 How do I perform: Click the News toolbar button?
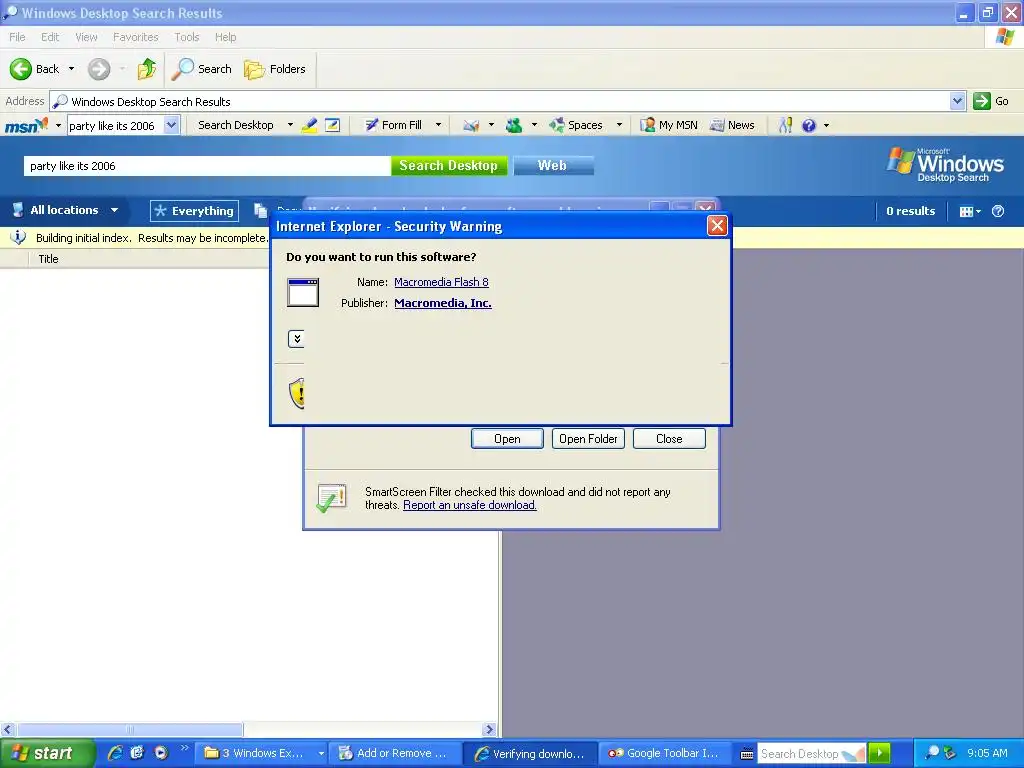pos(732,125)
